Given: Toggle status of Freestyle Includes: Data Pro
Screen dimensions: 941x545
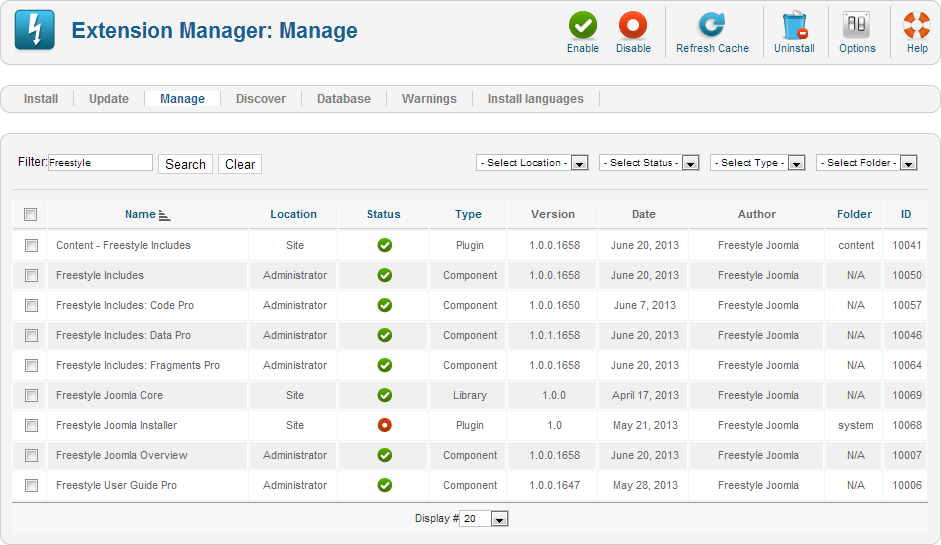Looking at the screenshot, I should (x=385, y=335).
